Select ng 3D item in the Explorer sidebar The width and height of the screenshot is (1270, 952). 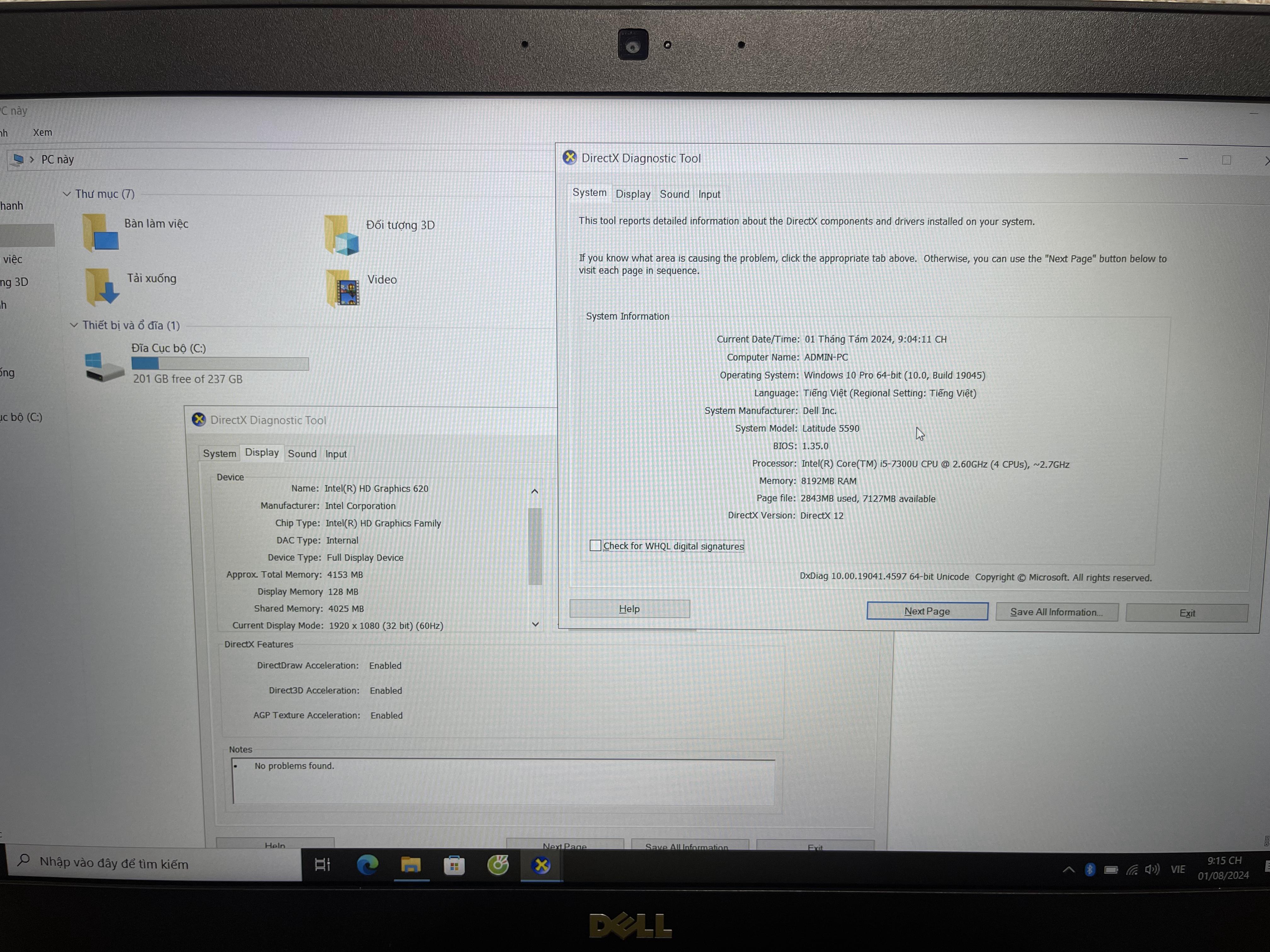click(14, 282)
